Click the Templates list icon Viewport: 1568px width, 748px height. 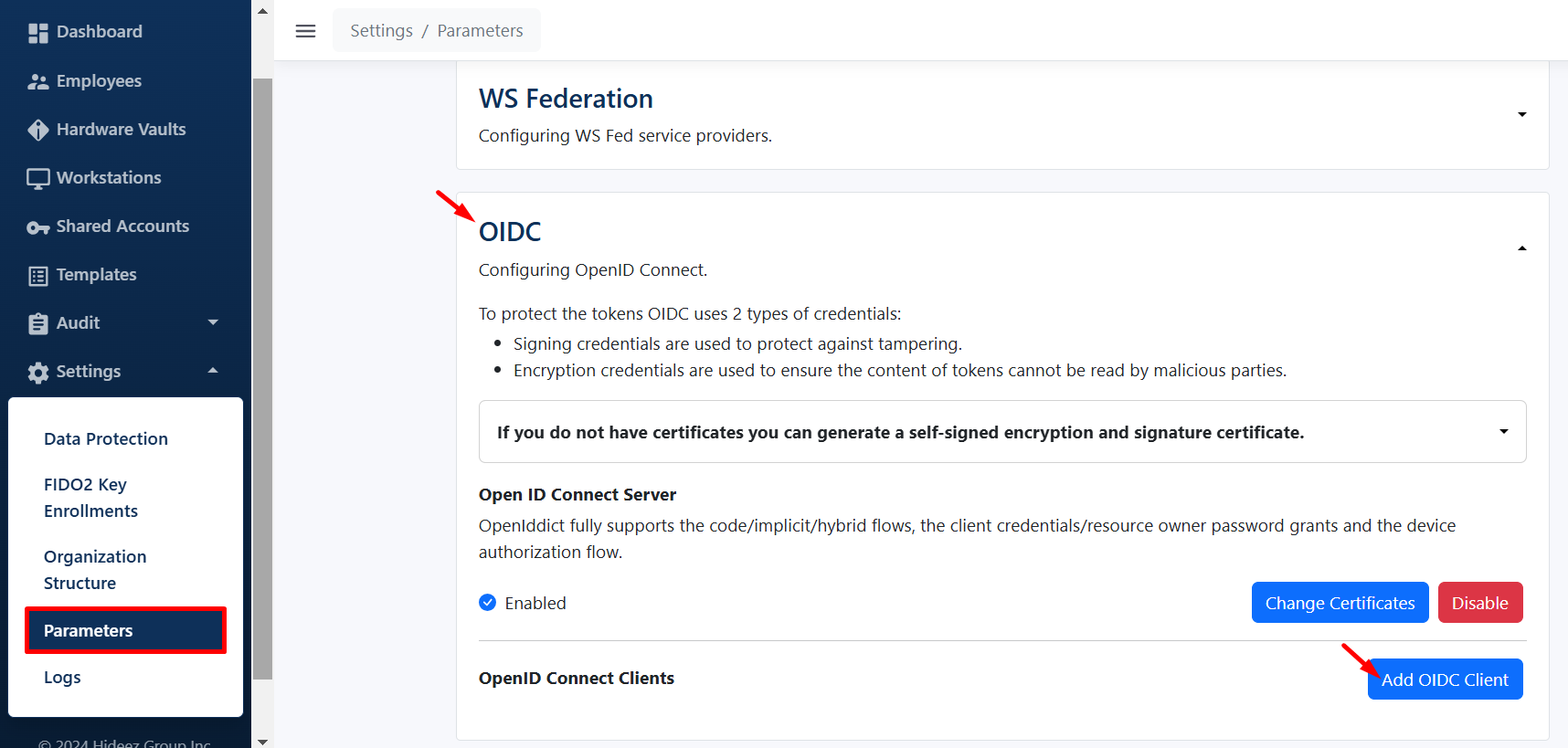pyautogui.click(x=37, y=276)
